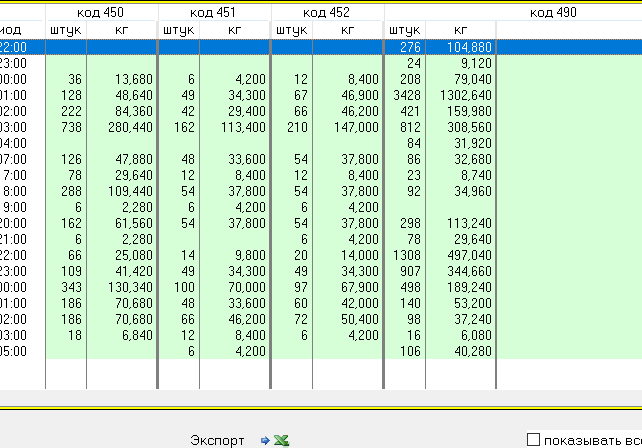
Task: Click the Экспорт label
Action: (217, 440)
